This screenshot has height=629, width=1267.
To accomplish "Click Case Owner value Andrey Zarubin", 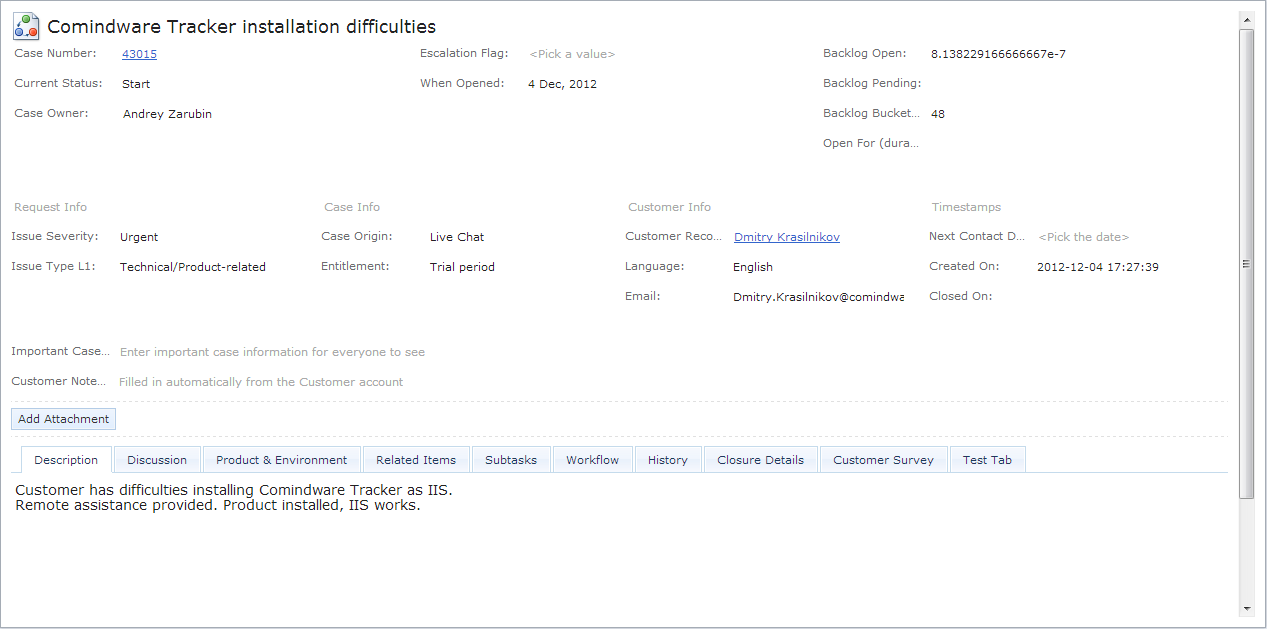I will [167, 114].
